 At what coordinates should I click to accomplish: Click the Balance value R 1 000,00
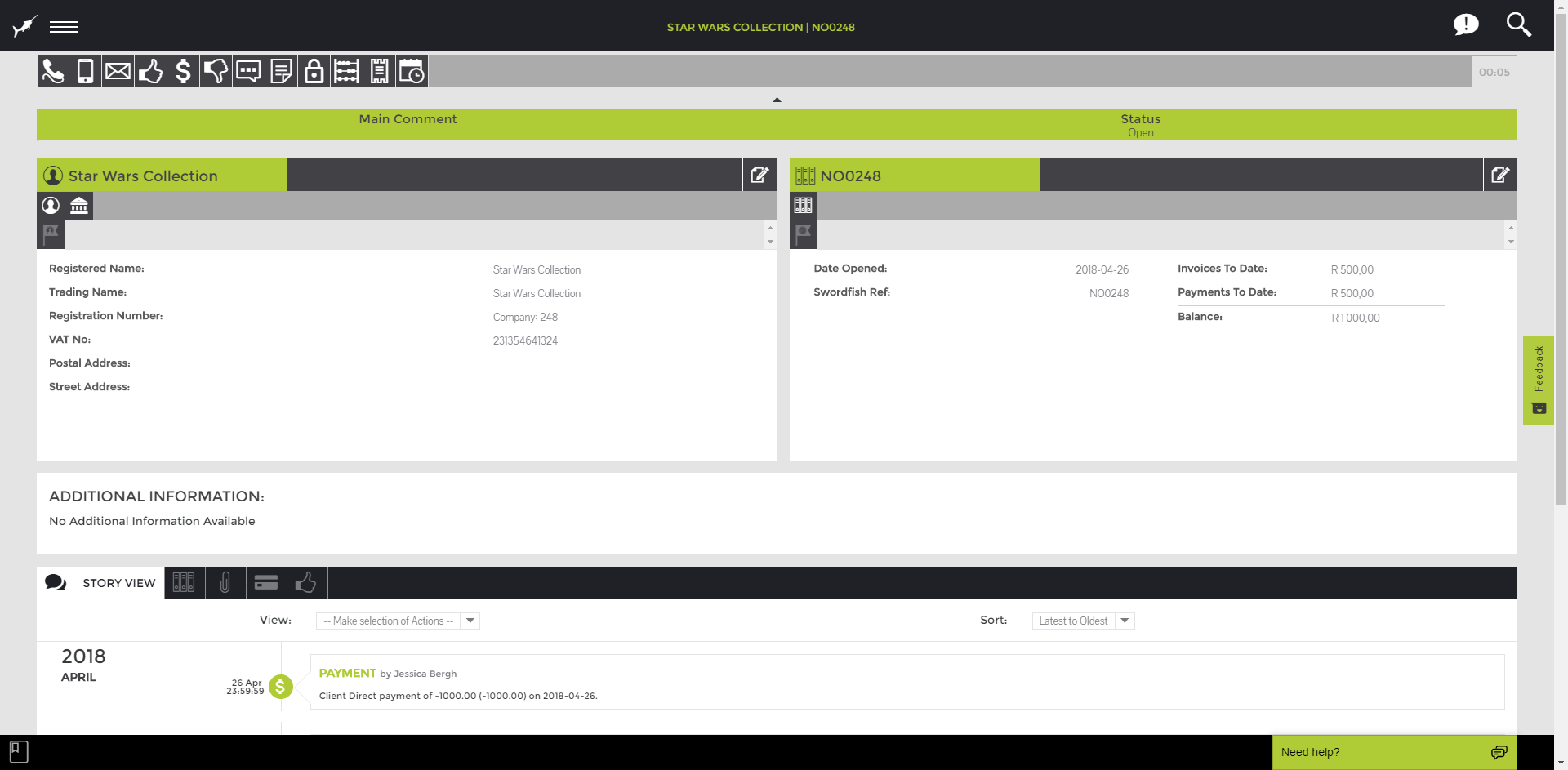[1356, 318]
